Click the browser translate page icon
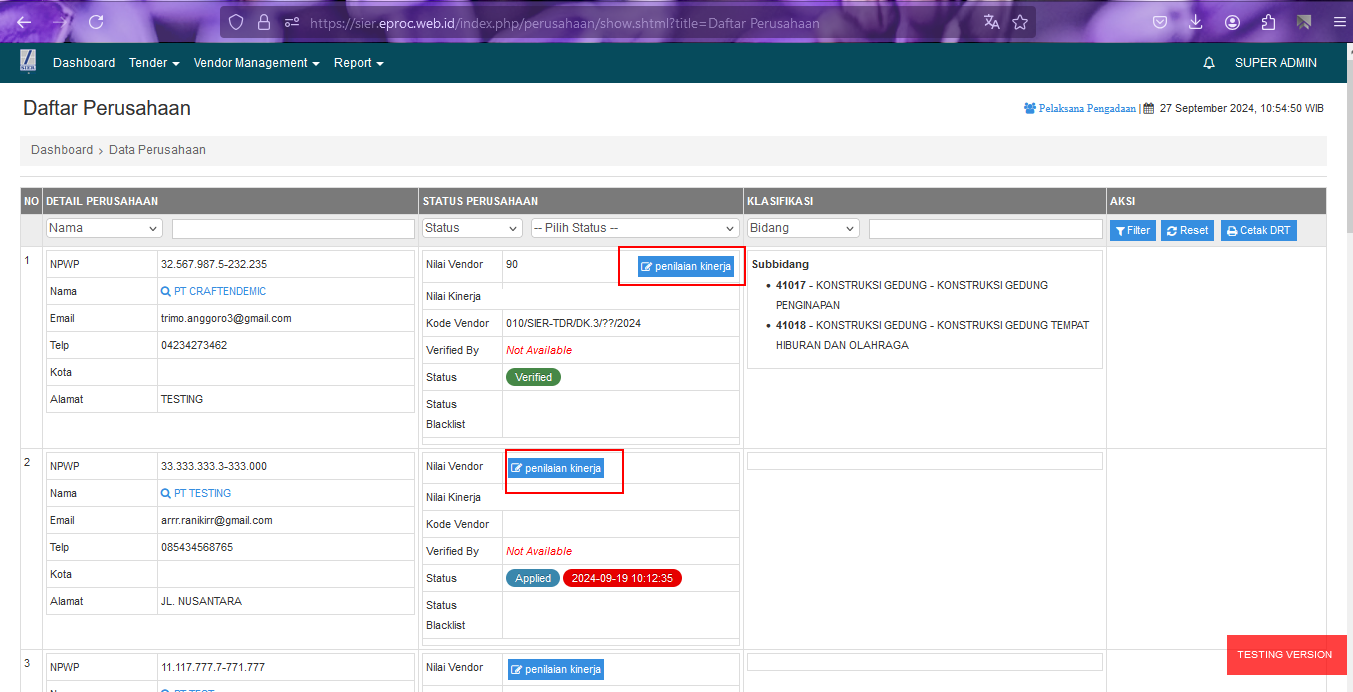Image resolution: width=1353 pixels, height=692 pixels. (991, 22)
